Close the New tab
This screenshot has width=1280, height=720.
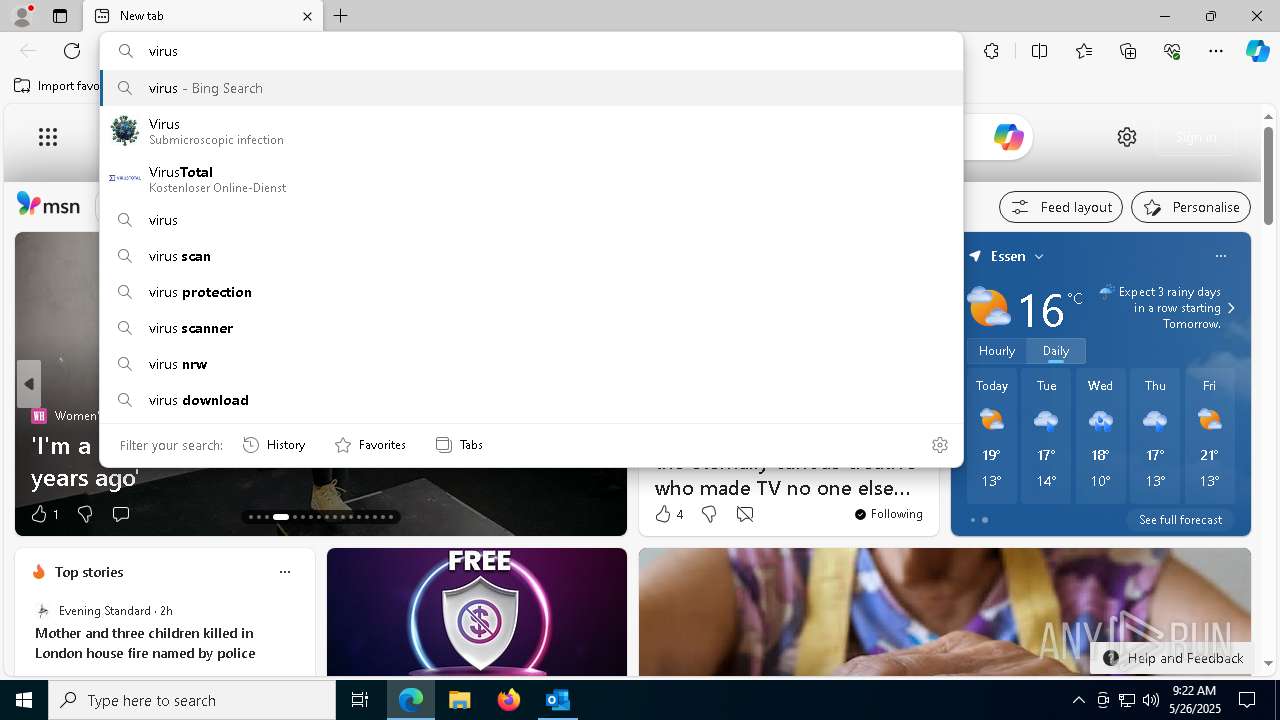(307, 16)
